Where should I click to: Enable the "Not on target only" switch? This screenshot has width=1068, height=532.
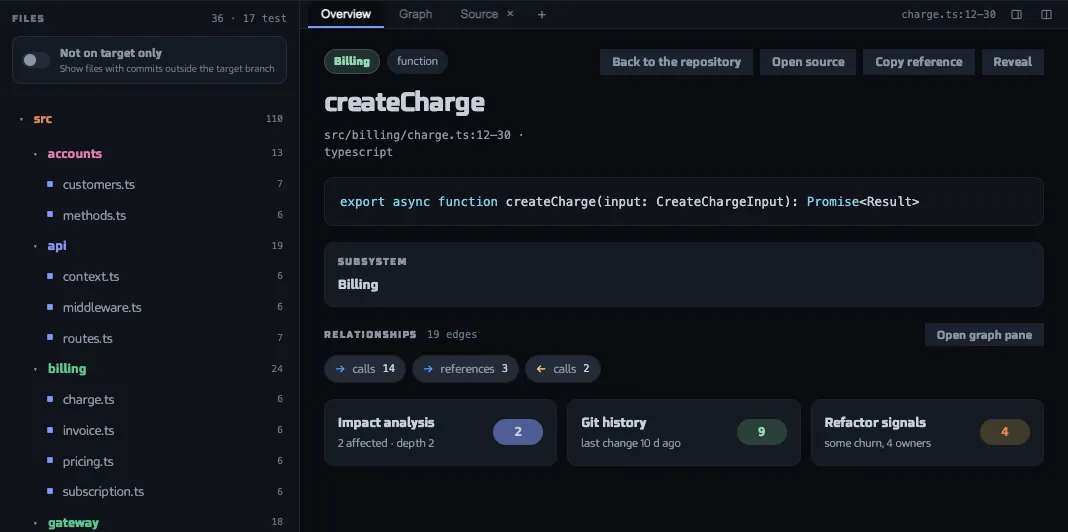(36, 60)
